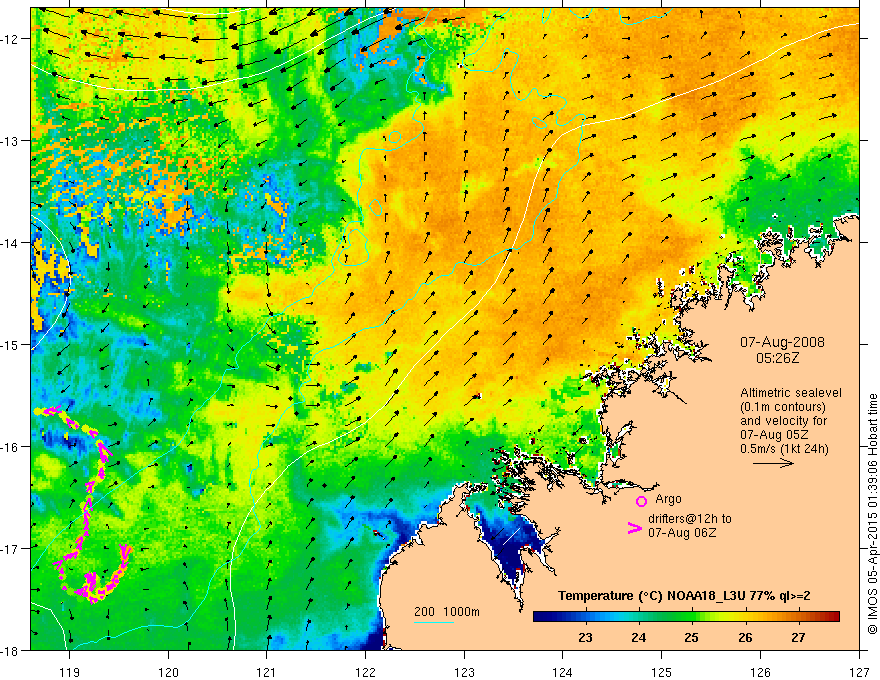
Task: Click the cyan 200 1000m isobath legend line
Action: coord(434,622)
